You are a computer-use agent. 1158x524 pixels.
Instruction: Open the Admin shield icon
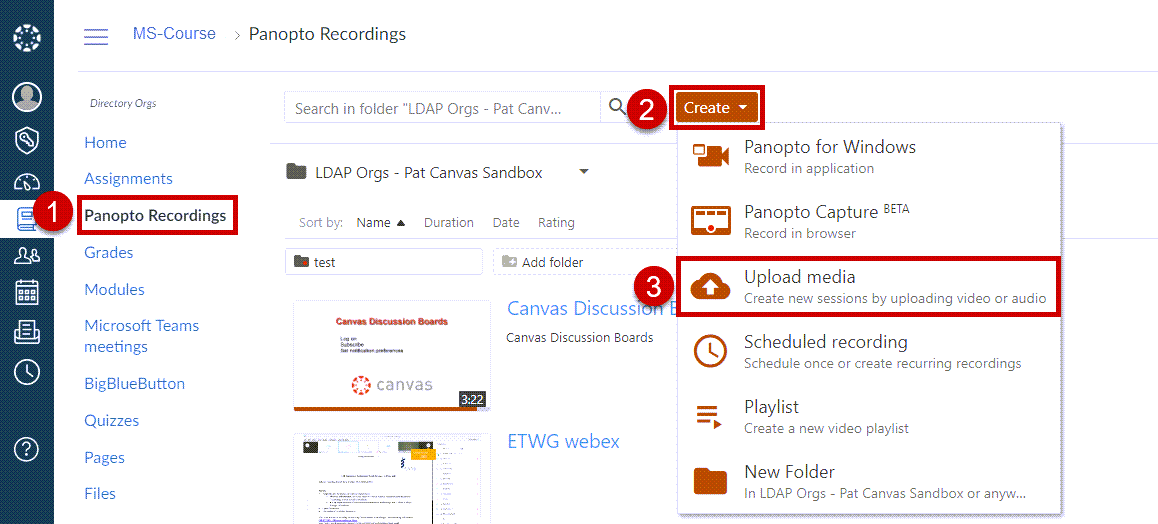(x=27, y=140)
